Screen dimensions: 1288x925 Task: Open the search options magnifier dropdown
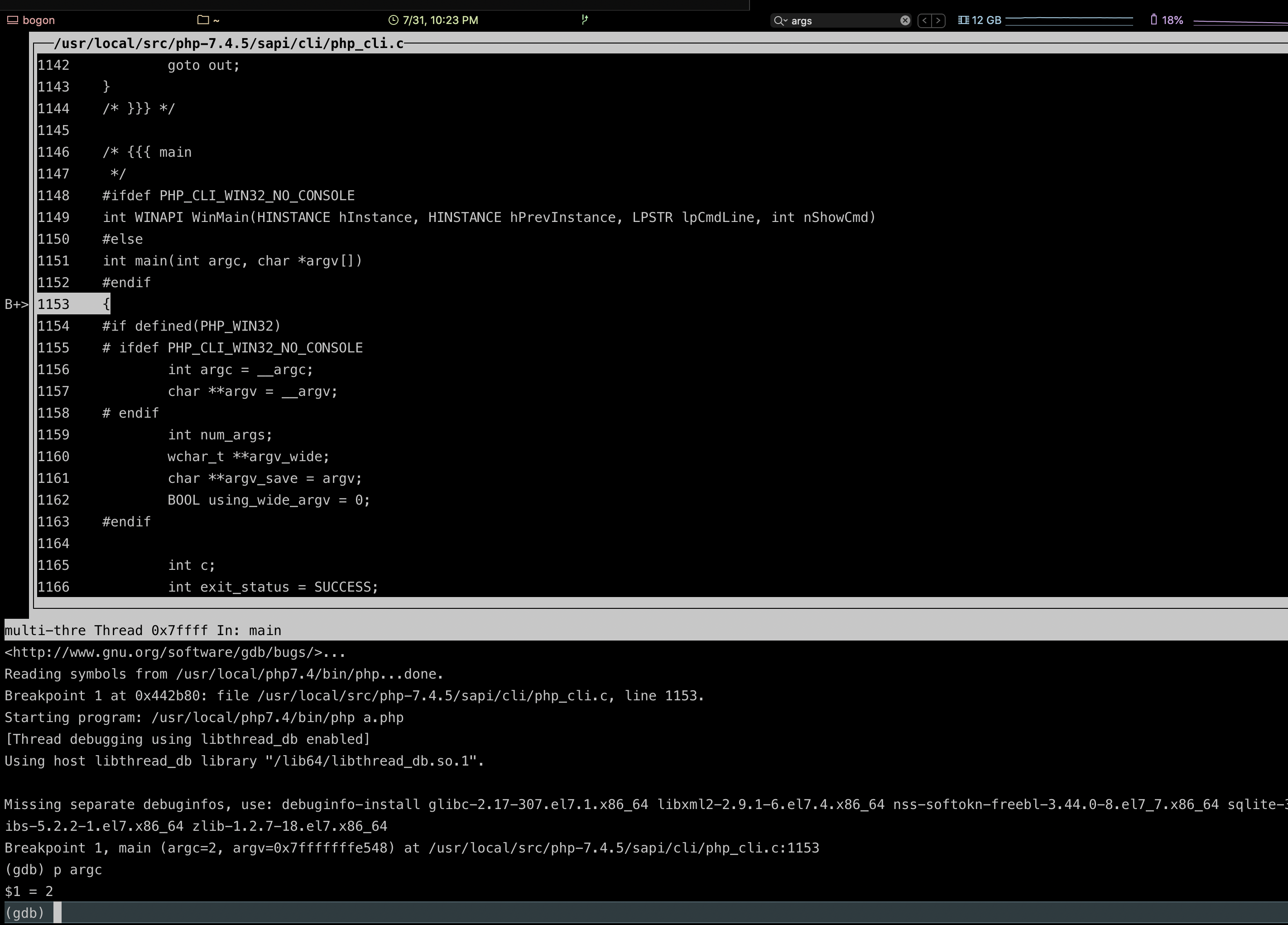coord(780,20)
